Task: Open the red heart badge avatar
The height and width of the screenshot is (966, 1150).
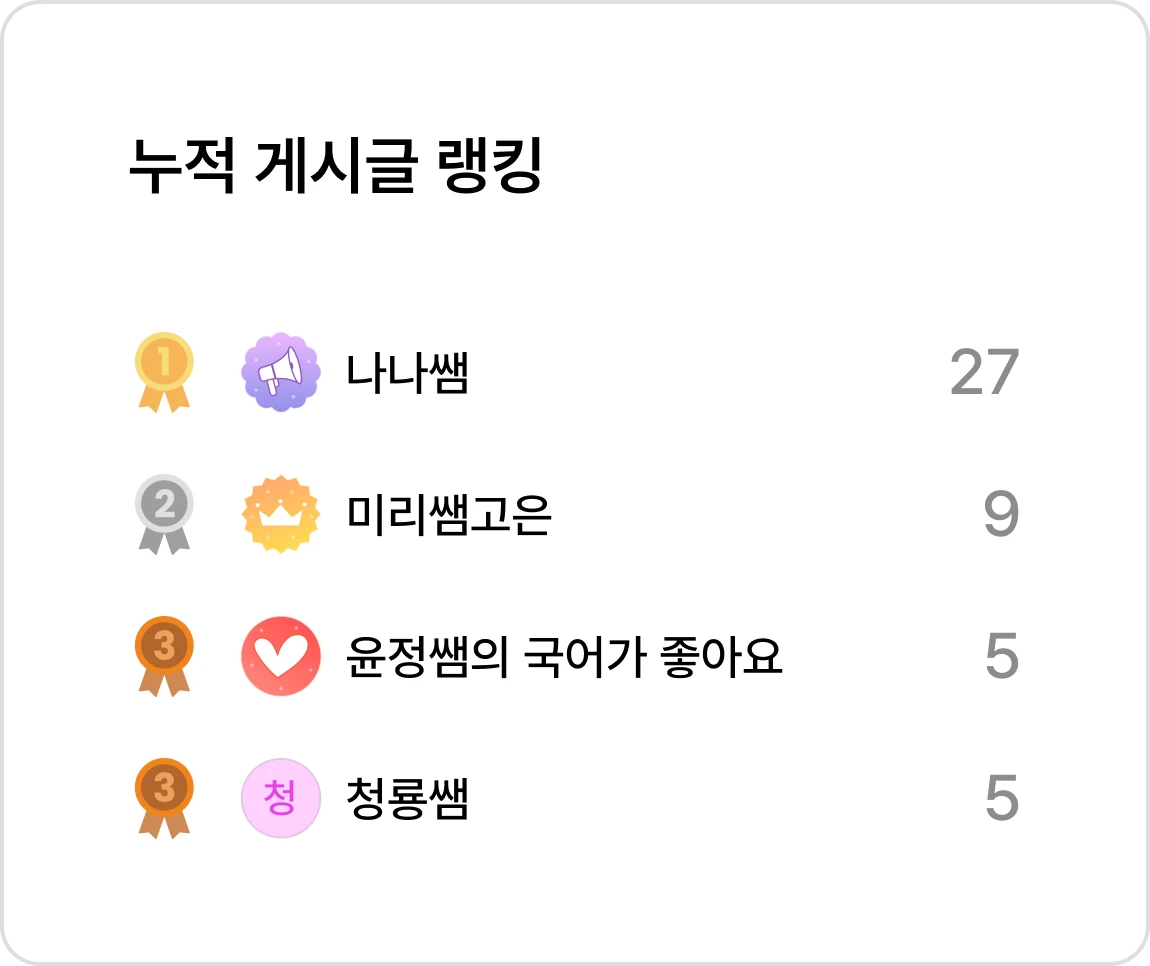Action: 281,656
